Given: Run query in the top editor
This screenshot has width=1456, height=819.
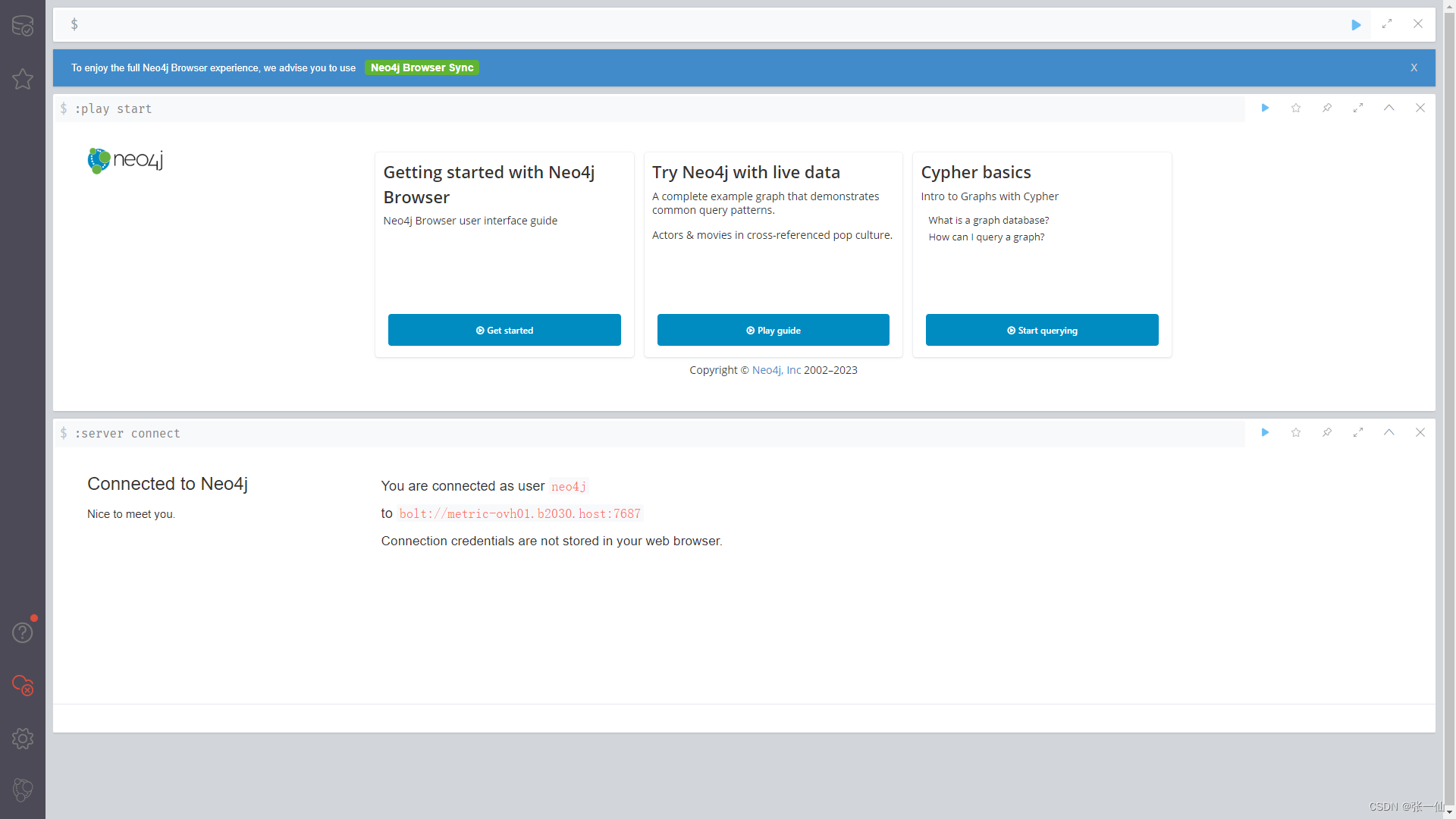Looking at the screenshot, I should tap(1356, 25).
